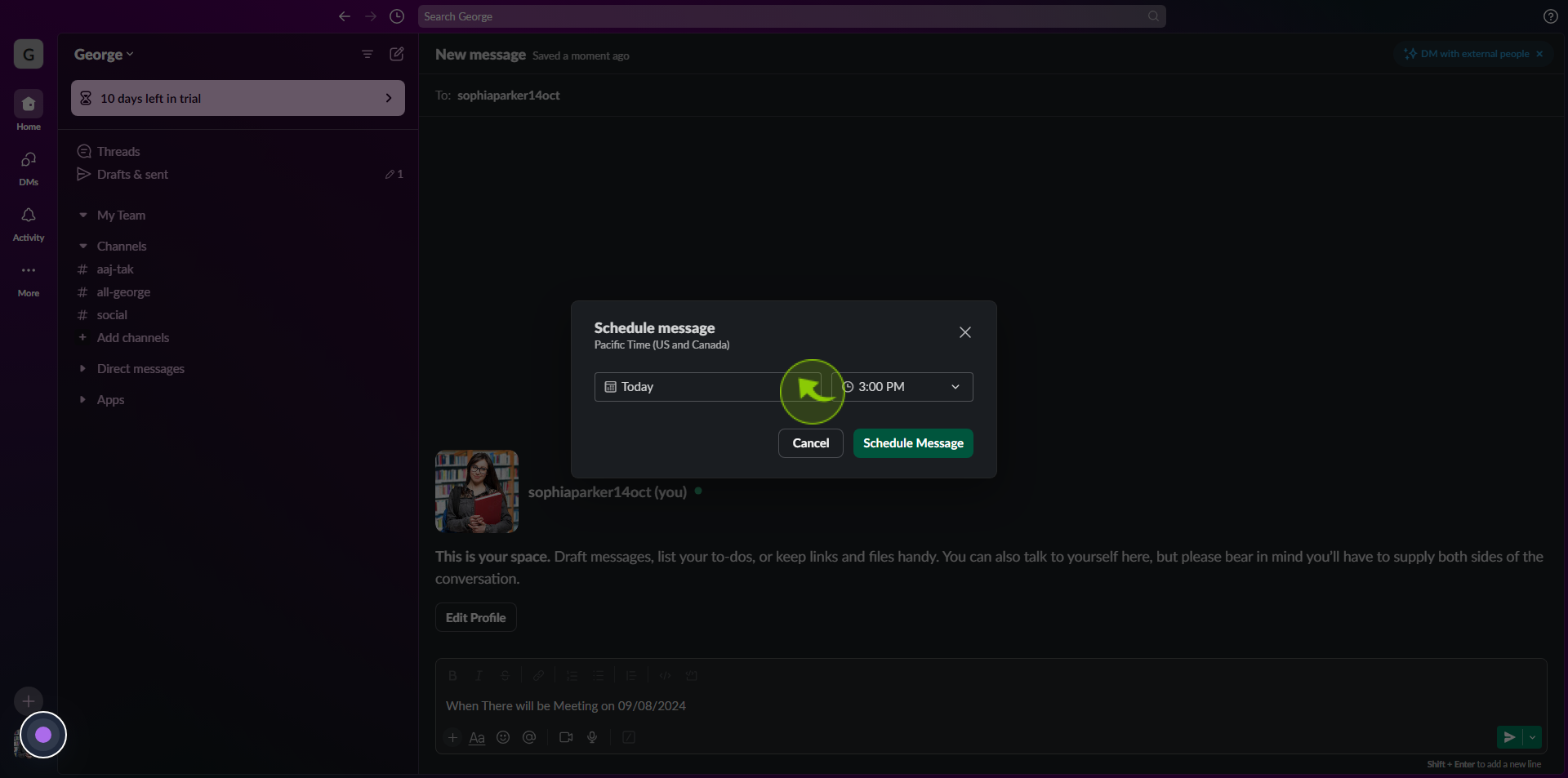
Task: Open Home in the sidebar
Action: pyautogui.click(x=29, y=110)
